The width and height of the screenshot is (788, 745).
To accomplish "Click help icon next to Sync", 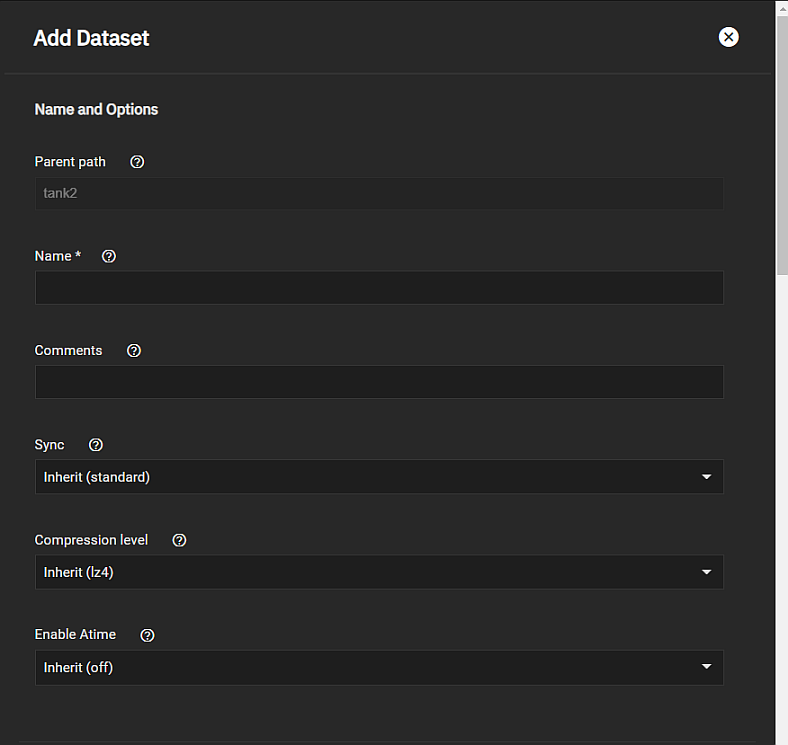I will point(96,445).
